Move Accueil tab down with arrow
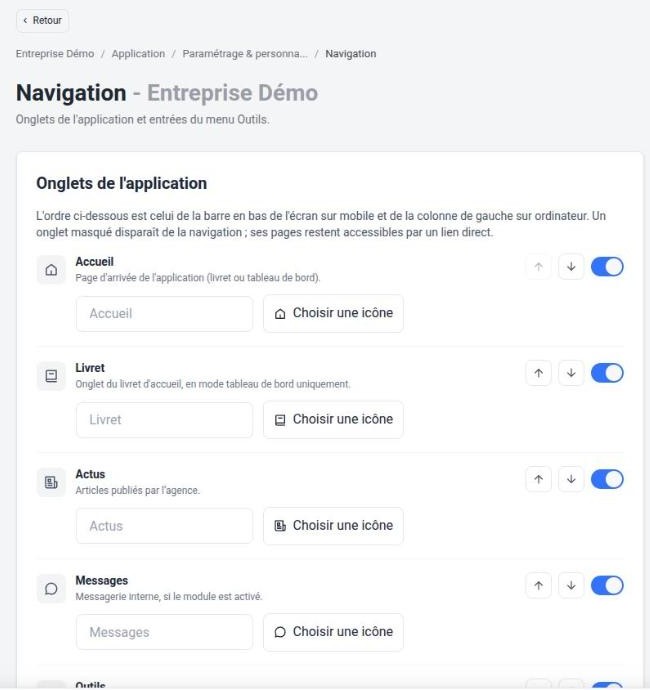This screenshot has width=650, height=690. click(x=571, y=267)
